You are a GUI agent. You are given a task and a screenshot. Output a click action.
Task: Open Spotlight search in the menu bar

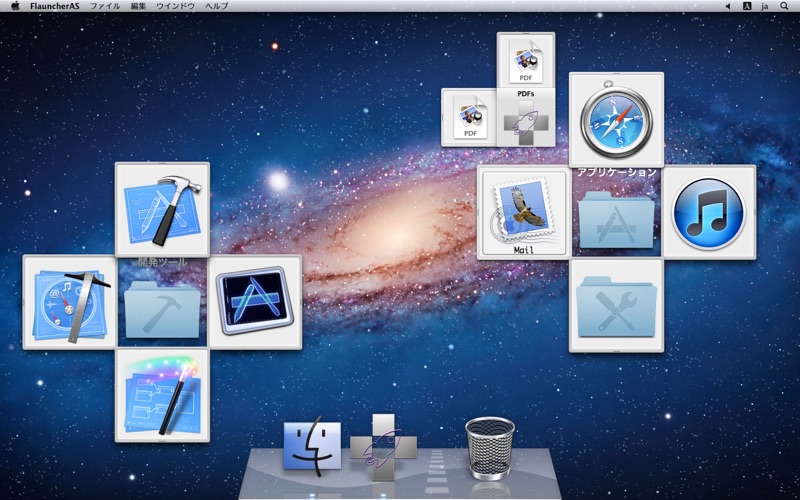[785, 6]
